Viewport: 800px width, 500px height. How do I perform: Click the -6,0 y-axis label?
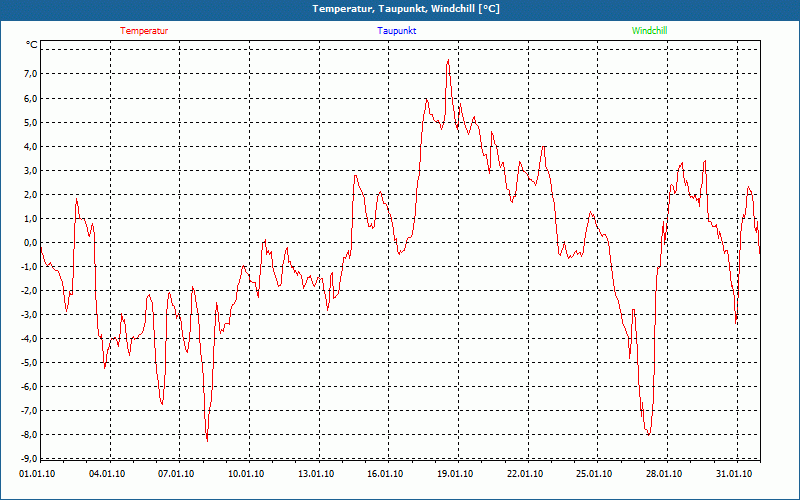(29, 387)
